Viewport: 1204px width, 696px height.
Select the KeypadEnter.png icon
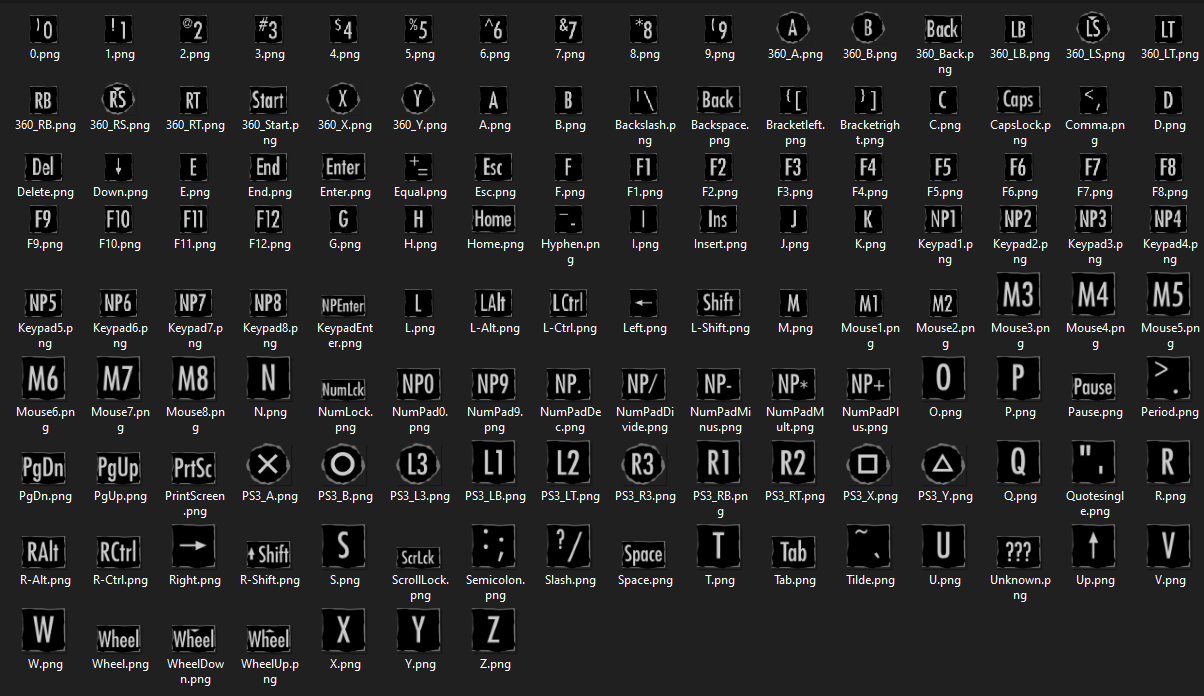point(343,304)
